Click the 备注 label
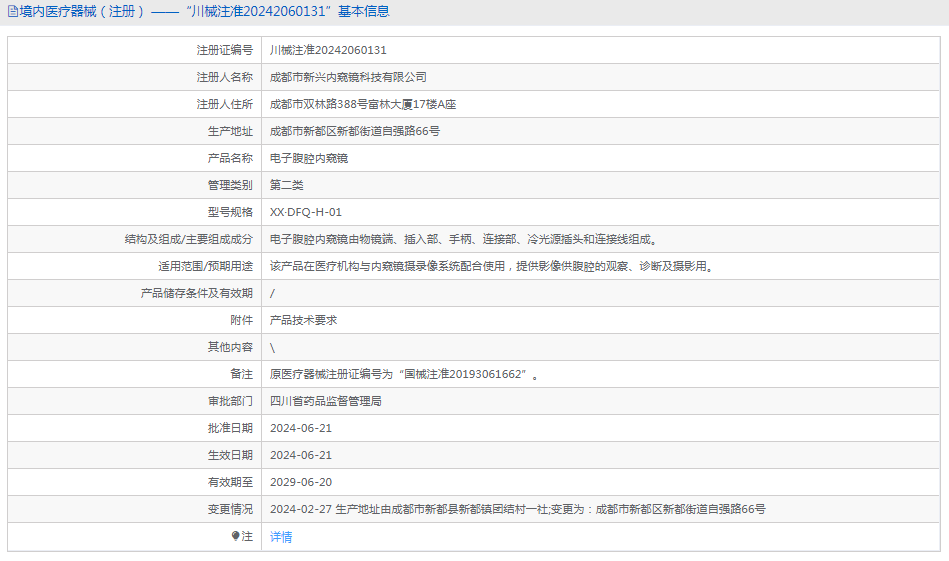 coord(241,375)
